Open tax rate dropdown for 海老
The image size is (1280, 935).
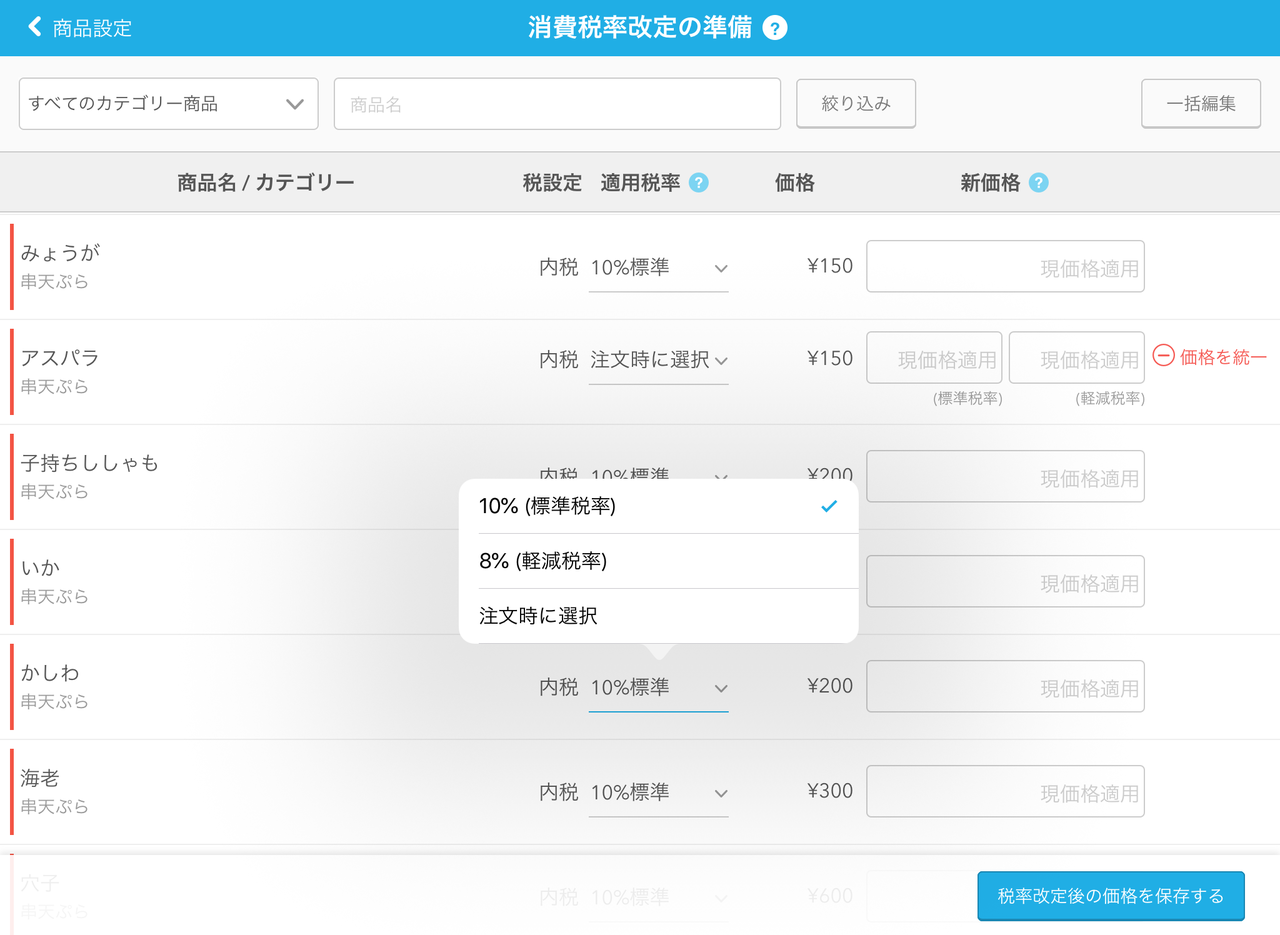coord(659,793)
